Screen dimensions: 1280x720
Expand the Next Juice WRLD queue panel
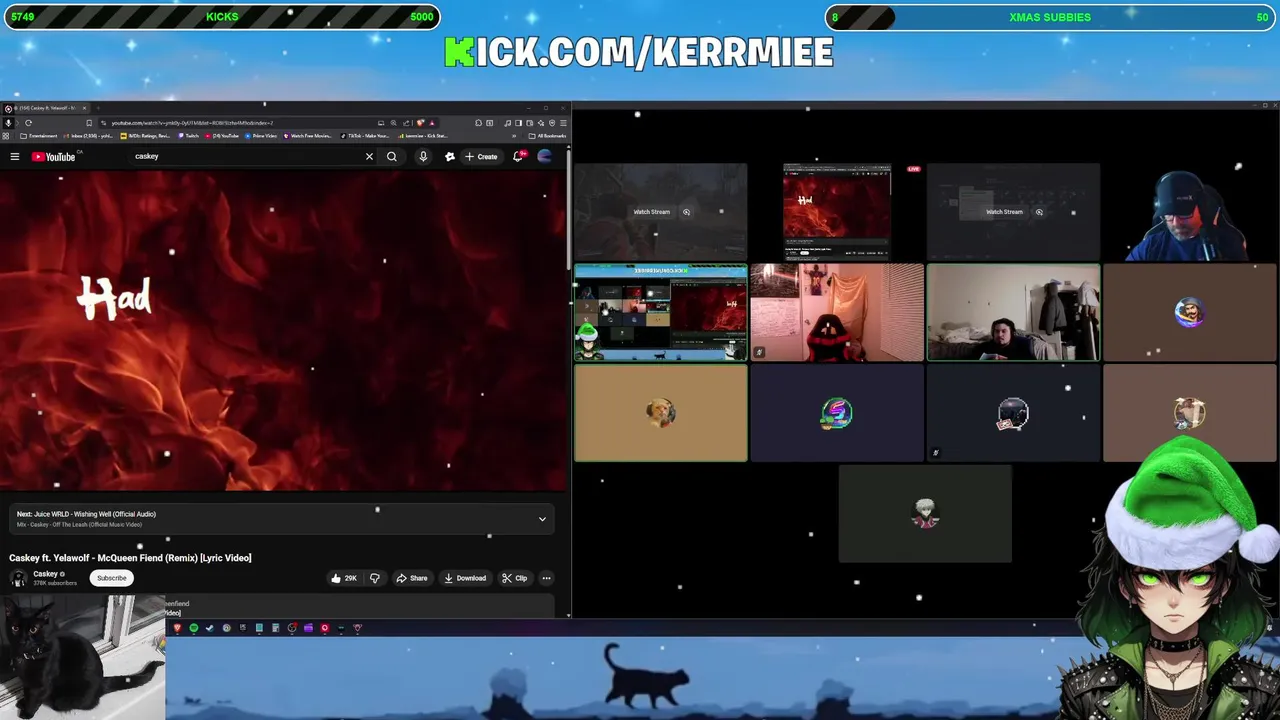[542, 519]
